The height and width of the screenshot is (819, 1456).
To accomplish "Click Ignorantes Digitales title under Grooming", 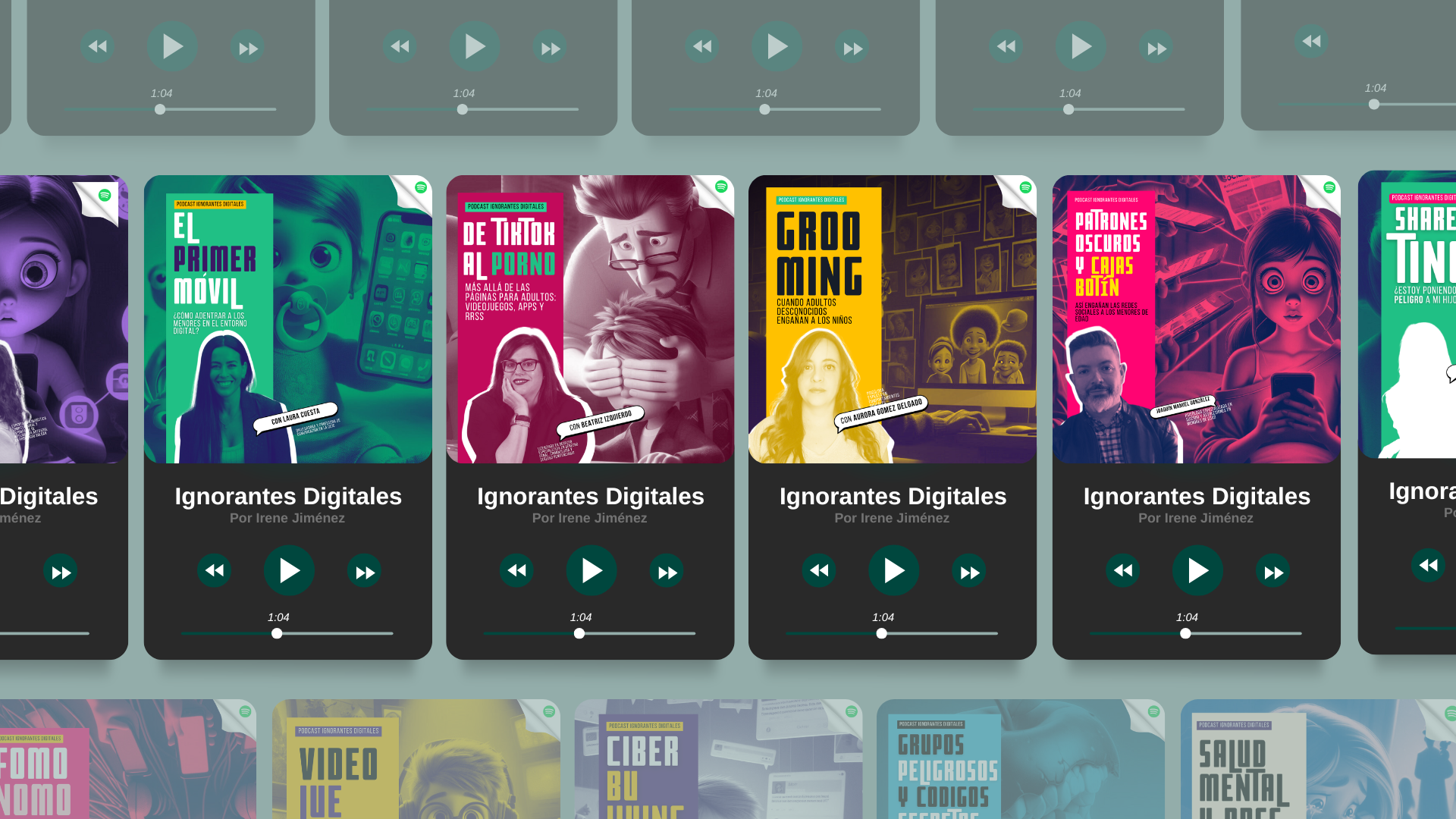I will [x=893, y=496].
